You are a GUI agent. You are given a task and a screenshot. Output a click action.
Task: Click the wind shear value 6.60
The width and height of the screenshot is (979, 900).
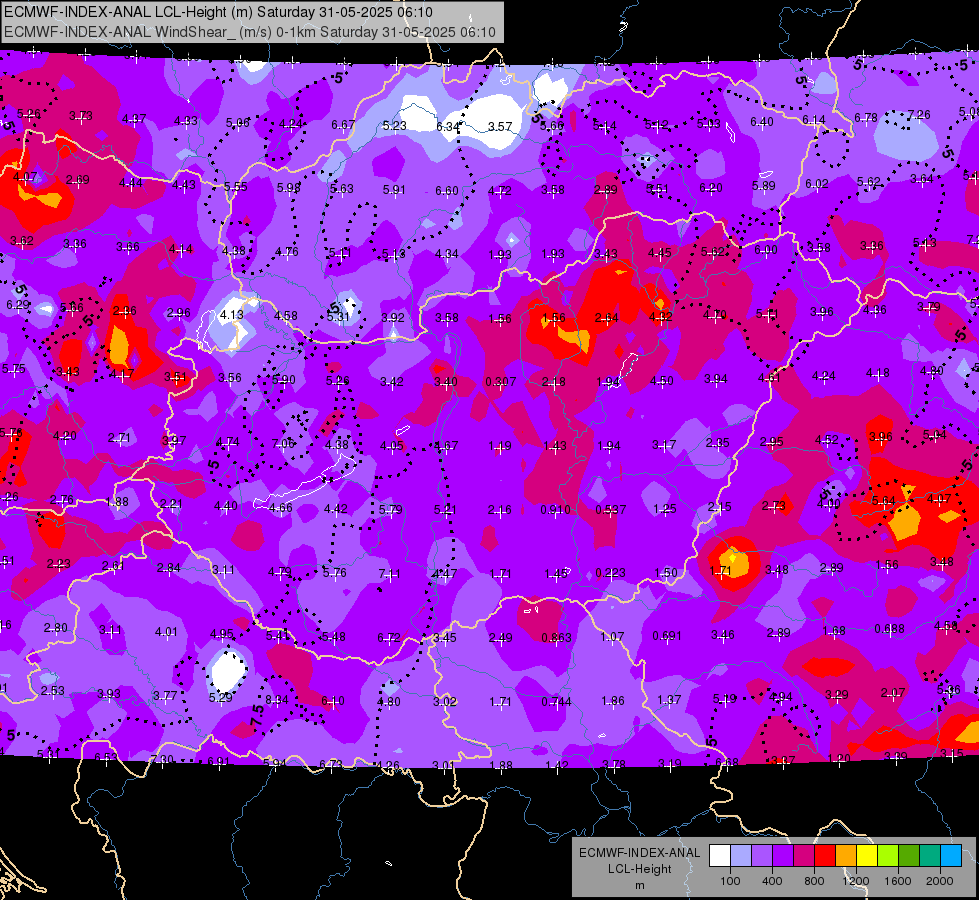pos(446,190)
